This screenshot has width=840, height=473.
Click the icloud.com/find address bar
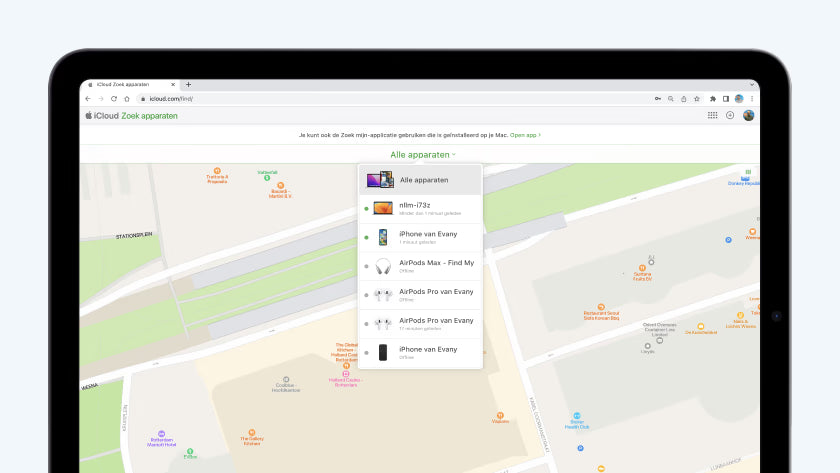tap(300, 99)
